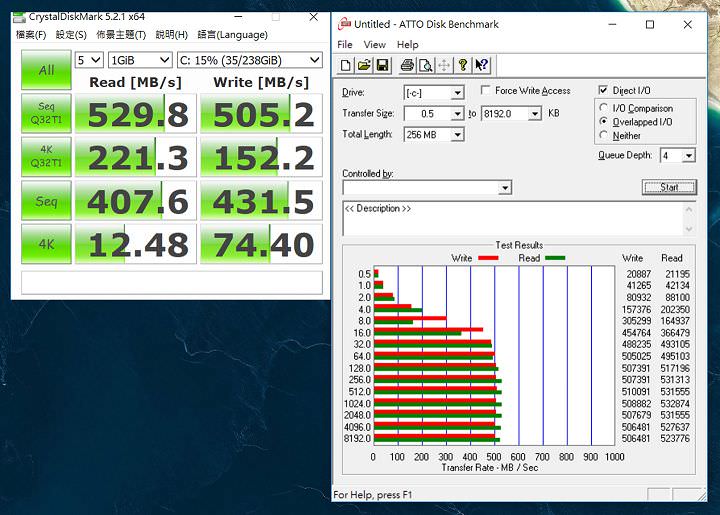The image size is (720, 515).
Task: Click the red Write legend swatch
Action: tap(488, 258)
